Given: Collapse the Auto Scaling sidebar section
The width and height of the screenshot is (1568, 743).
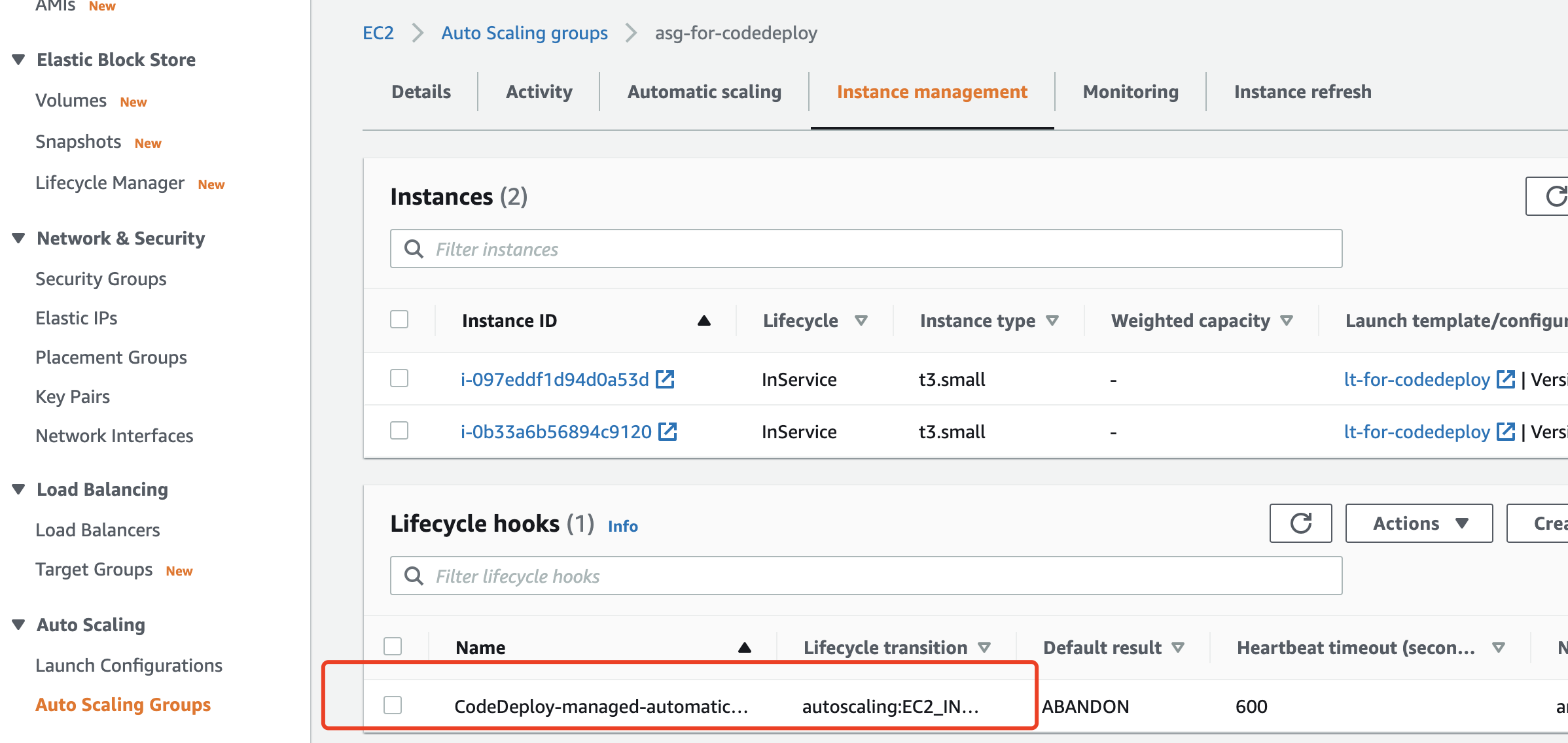Looking at the screenshot, I should pyautogui.click(x=18, y=625).
